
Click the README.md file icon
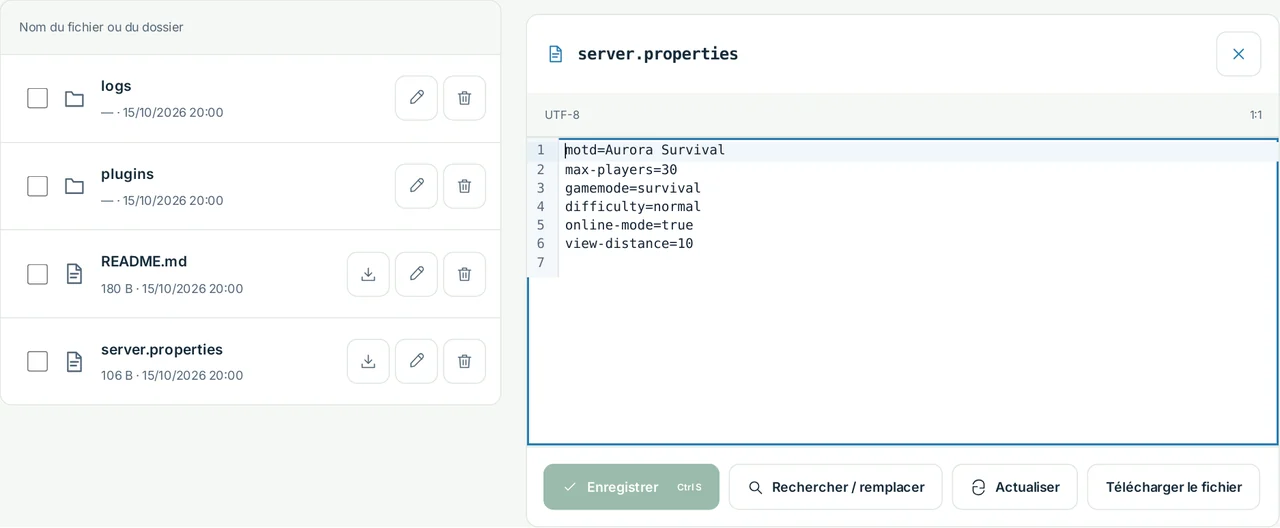pyautogui.click(x=74, y=274)
